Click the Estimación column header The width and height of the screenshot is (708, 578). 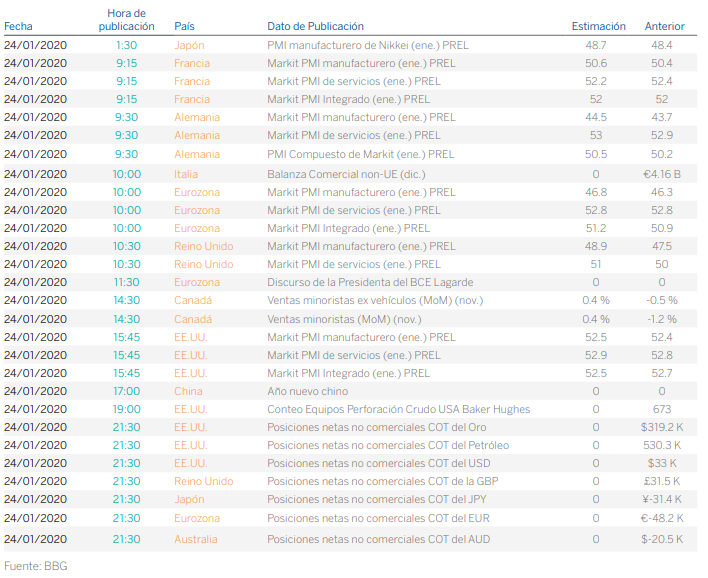(598, 26)
